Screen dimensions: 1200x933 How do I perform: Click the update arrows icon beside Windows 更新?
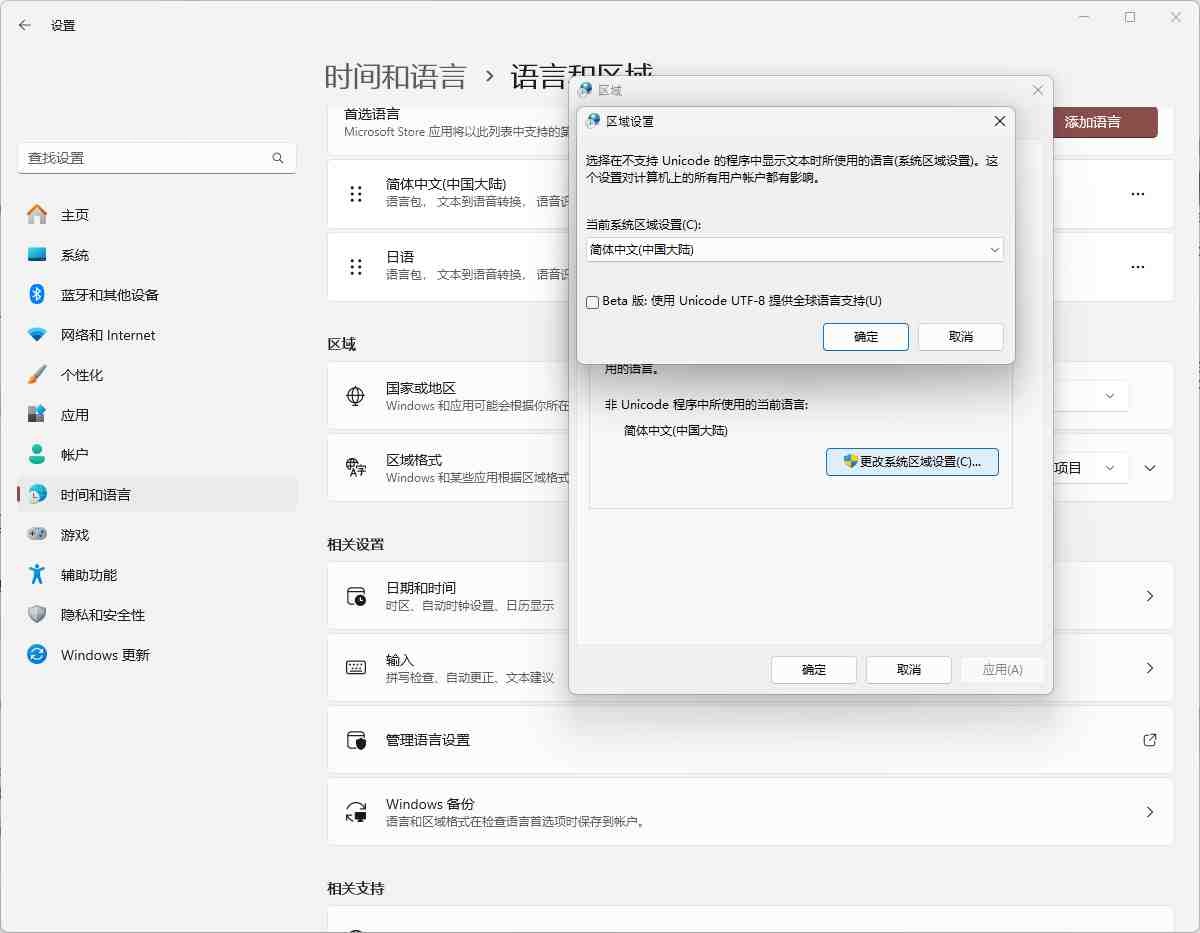pyautogui.click(x=37, y=655)
